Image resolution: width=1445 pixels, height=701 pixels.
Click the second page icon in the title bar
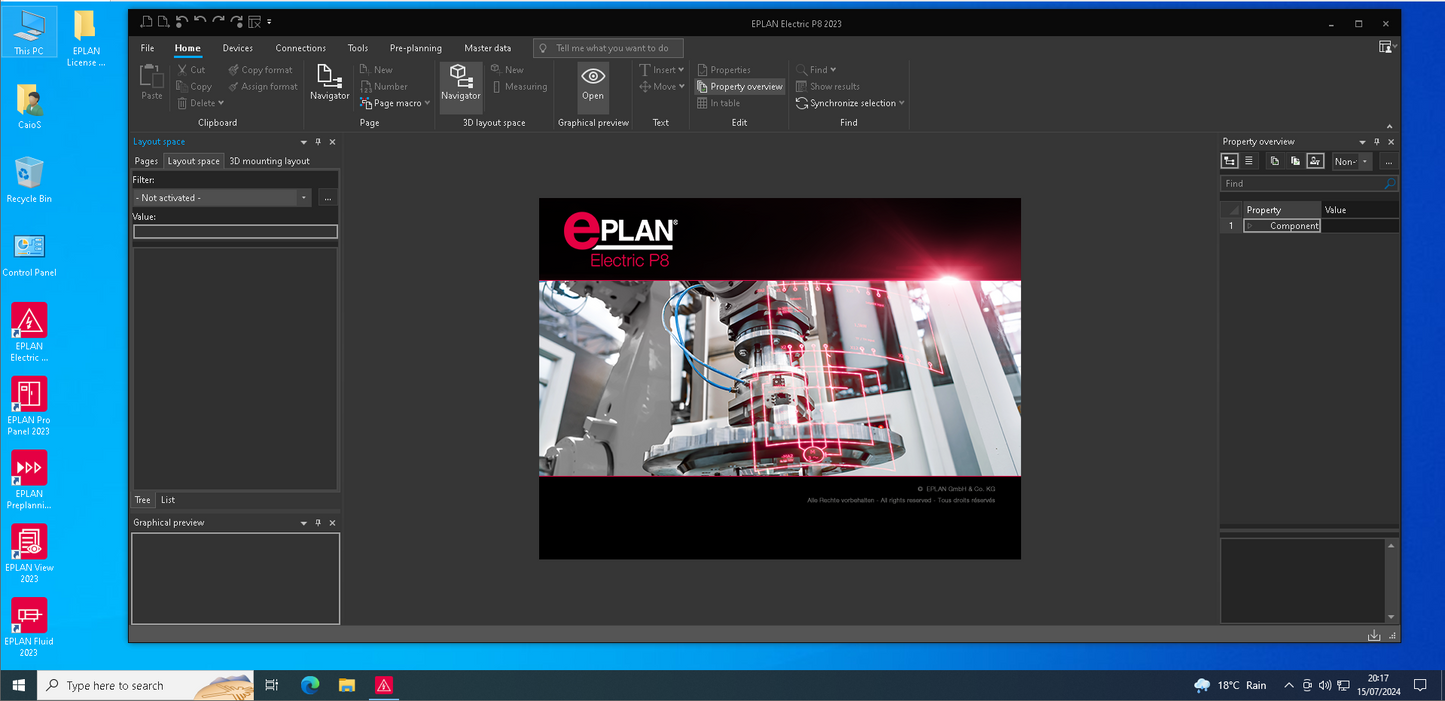(163, 21)
